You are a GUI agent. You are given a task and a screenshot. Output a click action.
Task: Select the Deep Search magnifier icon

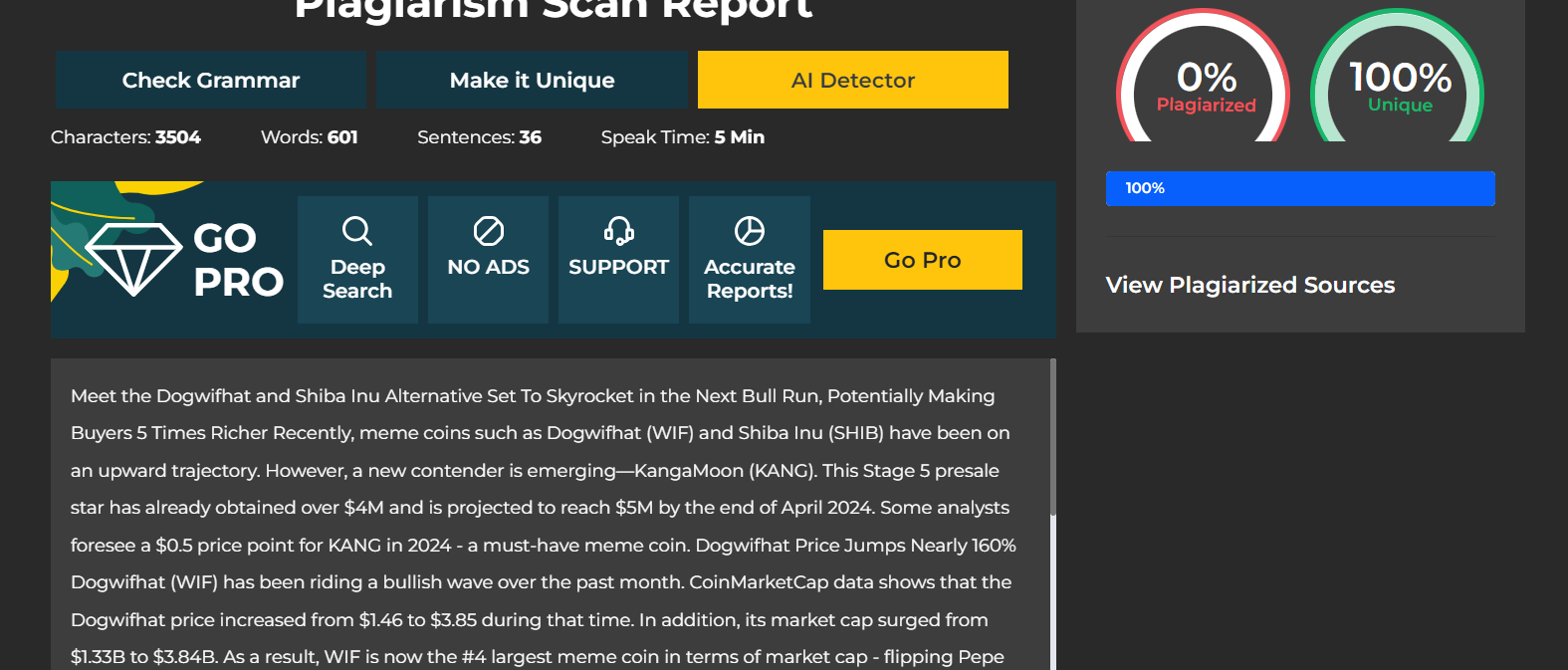(357, 231)
